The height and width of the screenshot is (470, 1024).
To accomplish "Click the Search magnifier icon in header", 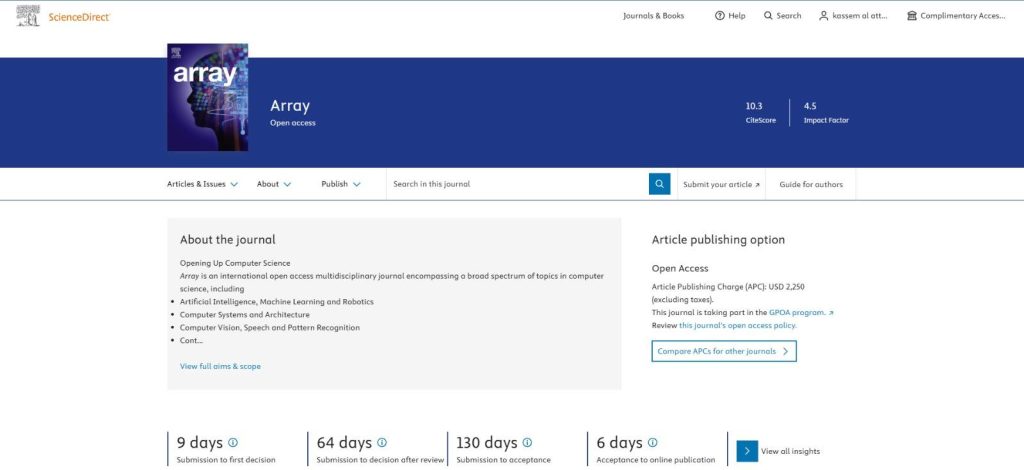I will pos(768,16).
